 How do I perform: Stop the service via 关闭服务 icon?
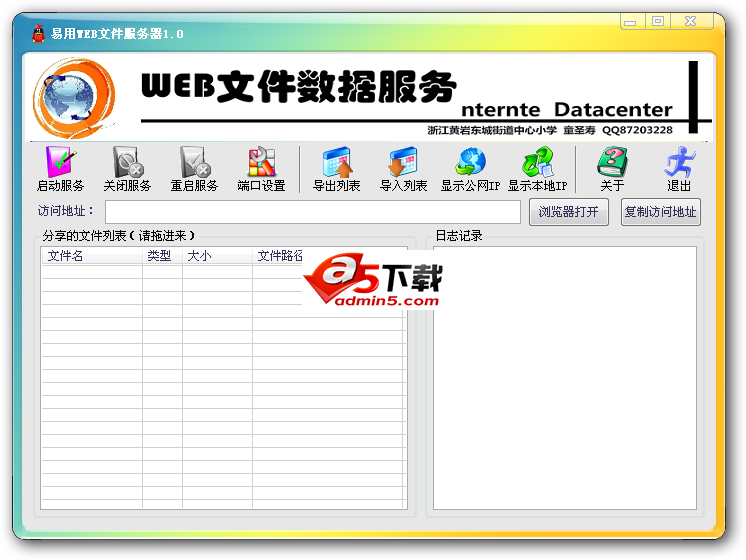pyautogui.click(x=128, y=169)
